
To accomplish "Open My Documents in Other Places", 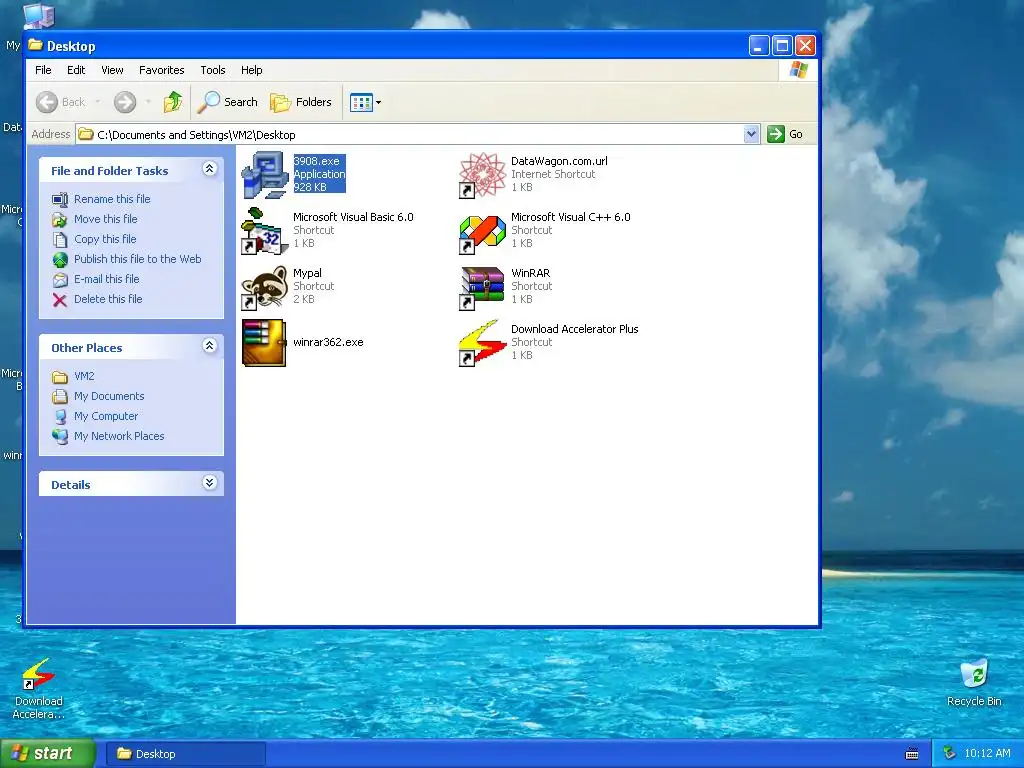I will [x=109, y=396].
